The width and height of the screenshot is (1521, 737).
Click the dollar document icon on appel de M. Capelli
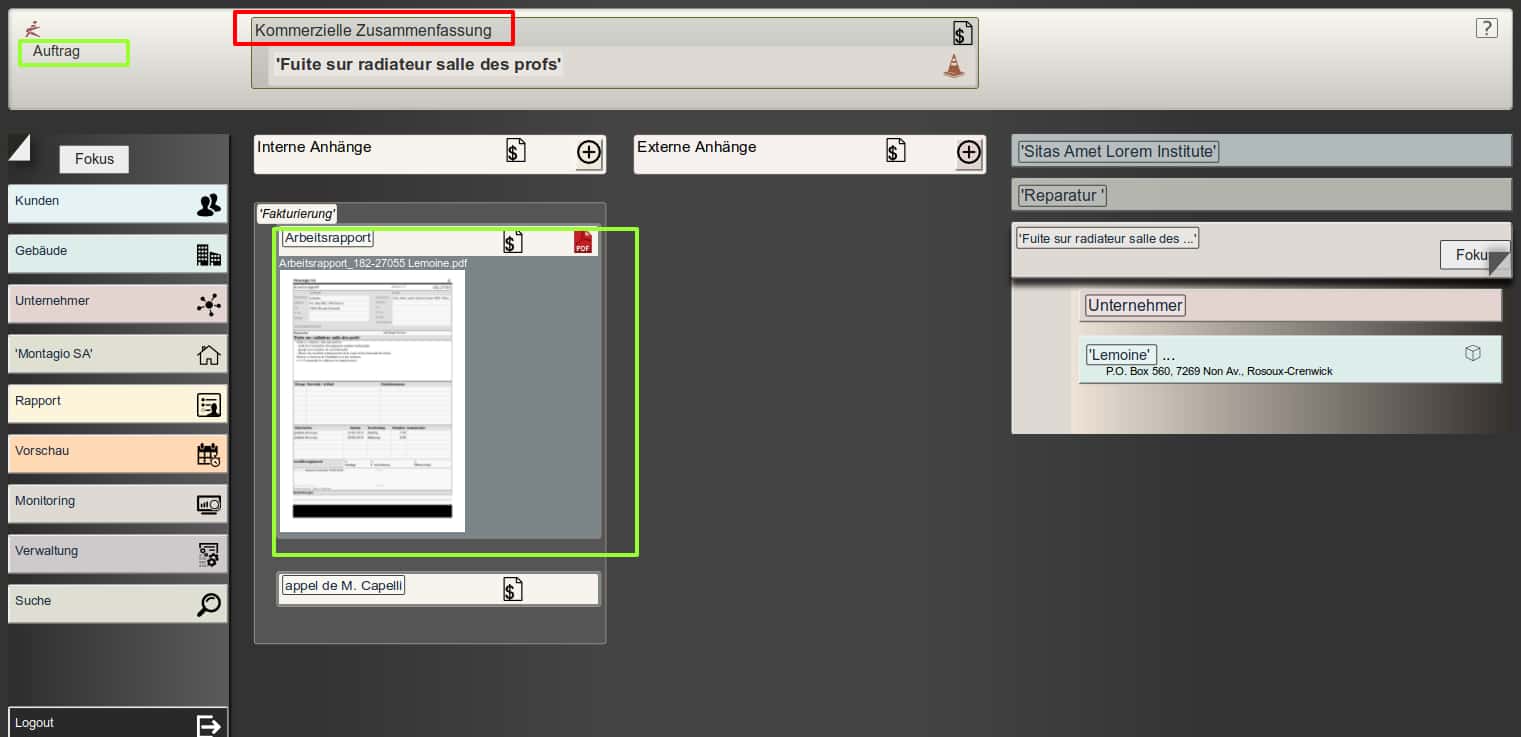tap(513, 590)
